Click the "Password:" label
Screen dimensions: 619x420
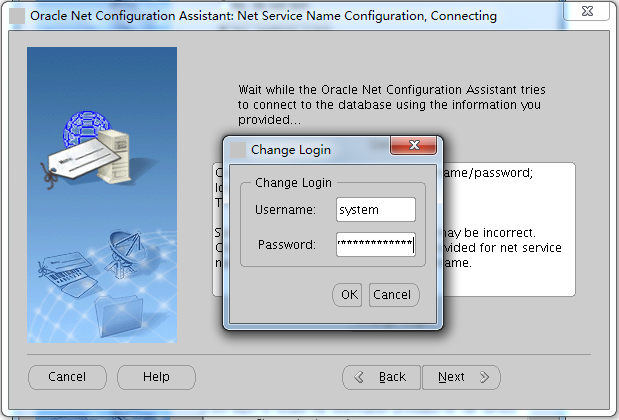tap(287, 245)
